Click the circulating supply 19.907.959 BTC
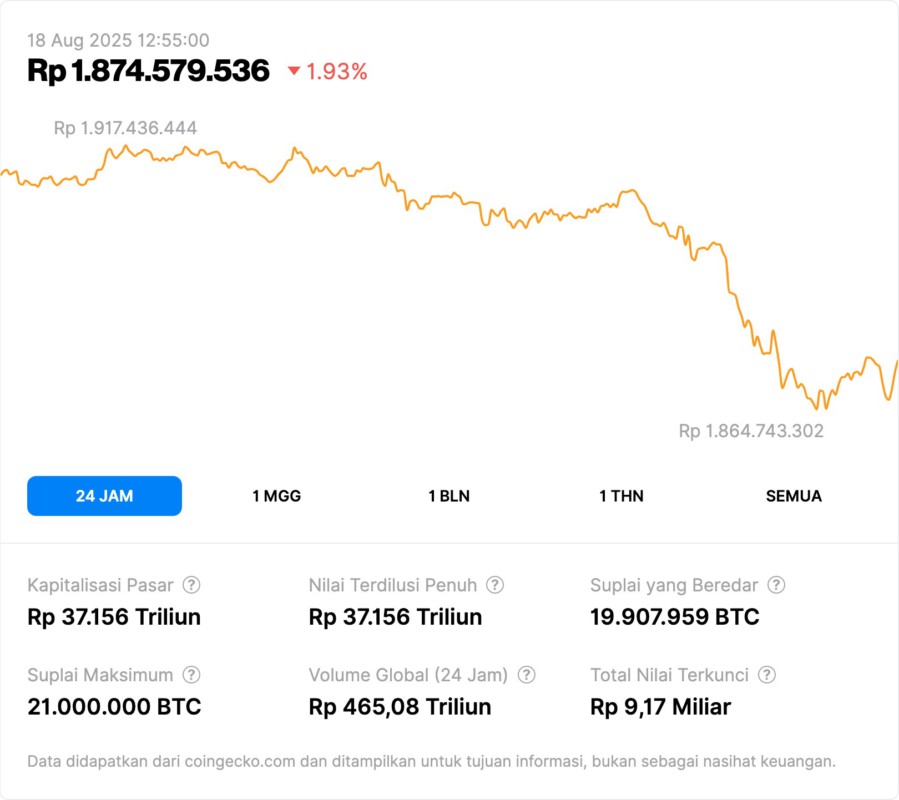899x800 pixels. pos(675,617)
